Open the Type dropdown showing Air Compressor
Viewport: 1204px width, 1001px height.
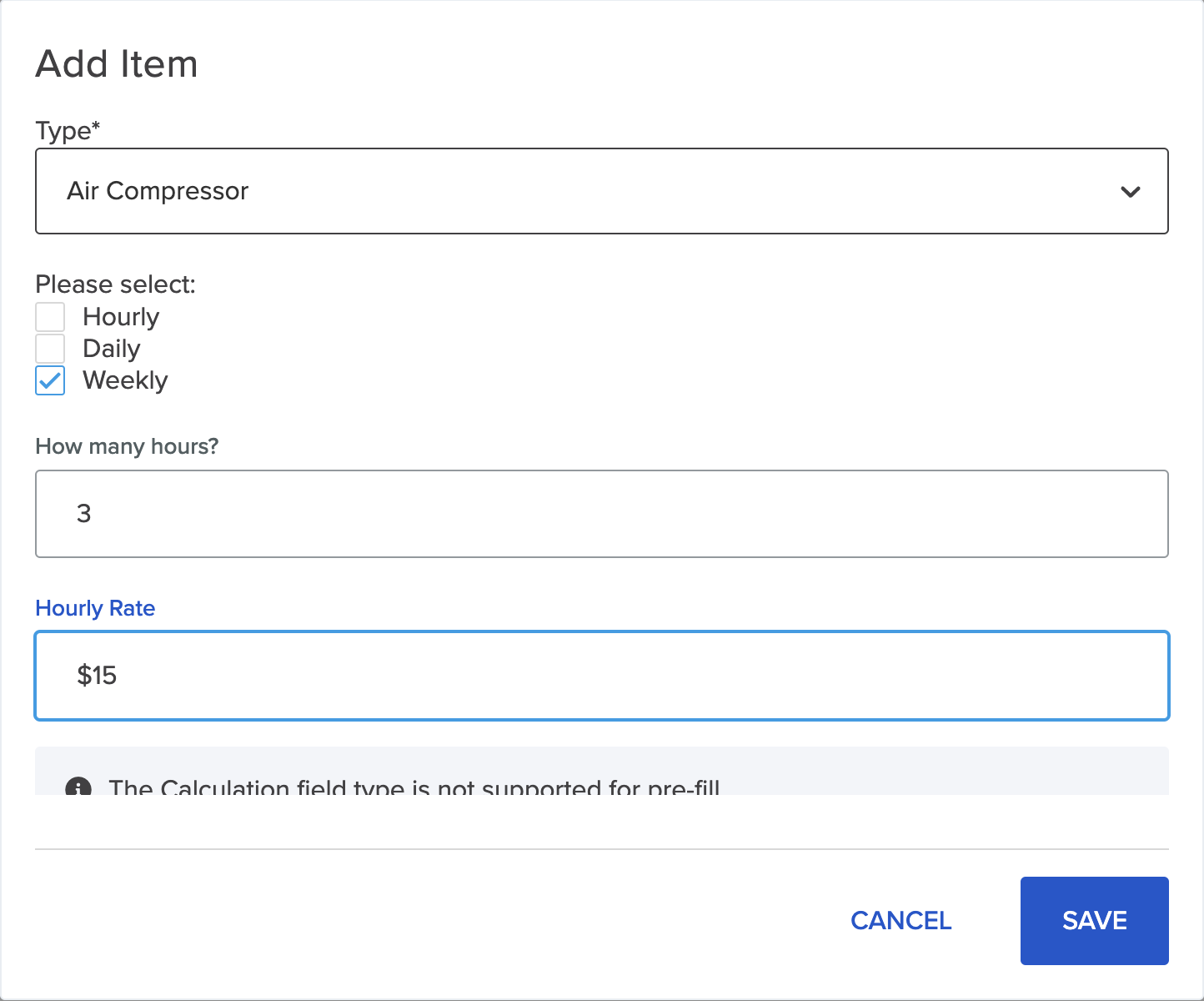click(x=601, y=191)
